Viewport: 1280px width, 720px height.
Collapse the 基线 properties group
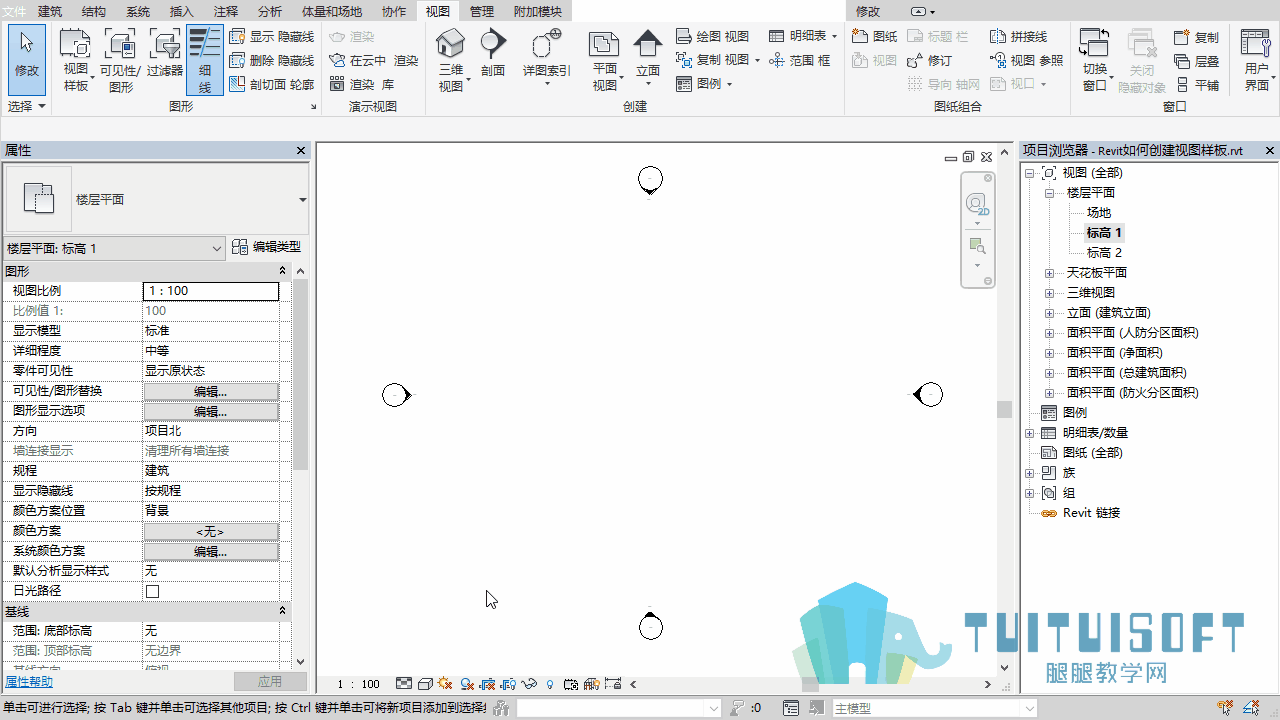click(282, 611)
